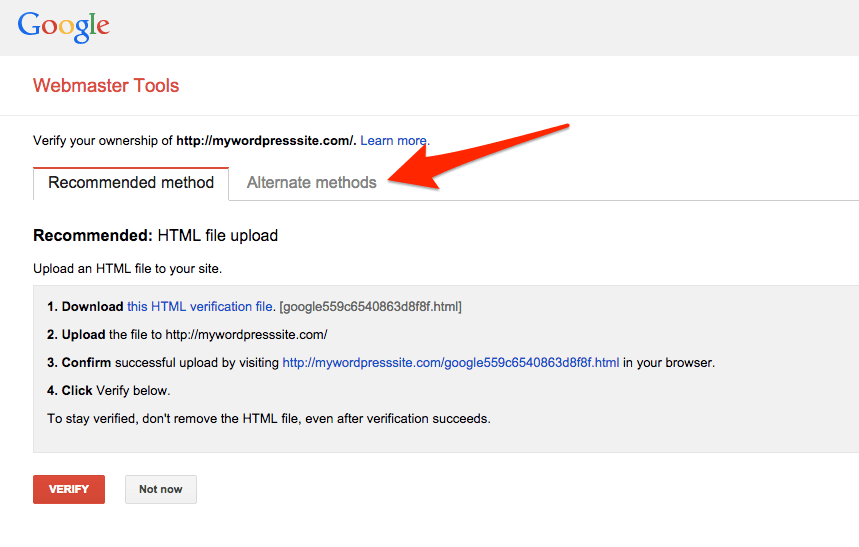Click the To stay verified note
The width and height of the screenshot is (859, 547).
tap(268, 419)
